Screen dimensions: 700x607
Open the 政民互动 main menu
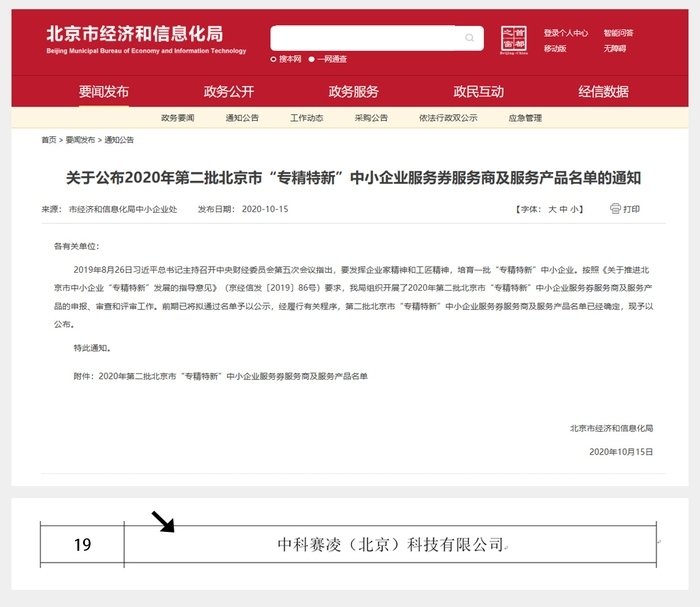tap(479, 91)
